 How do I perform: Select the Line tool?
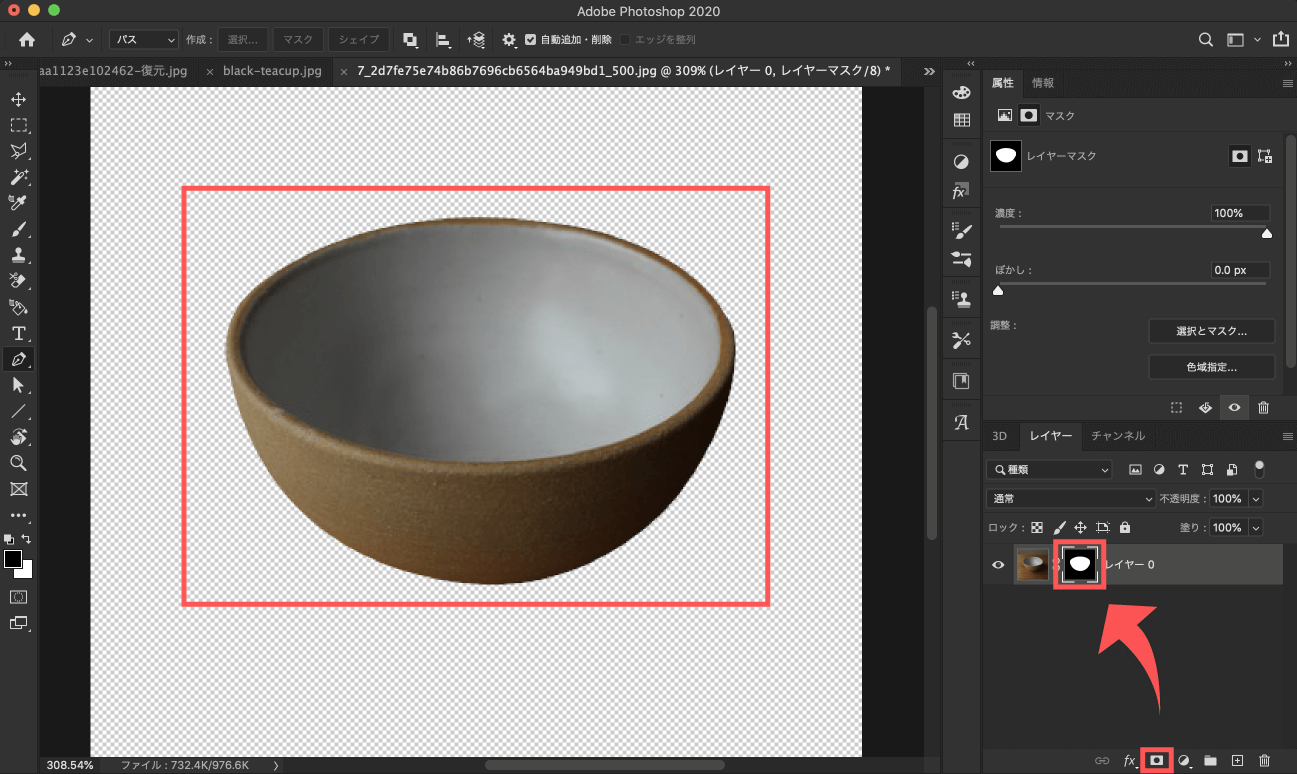[19, 412]
